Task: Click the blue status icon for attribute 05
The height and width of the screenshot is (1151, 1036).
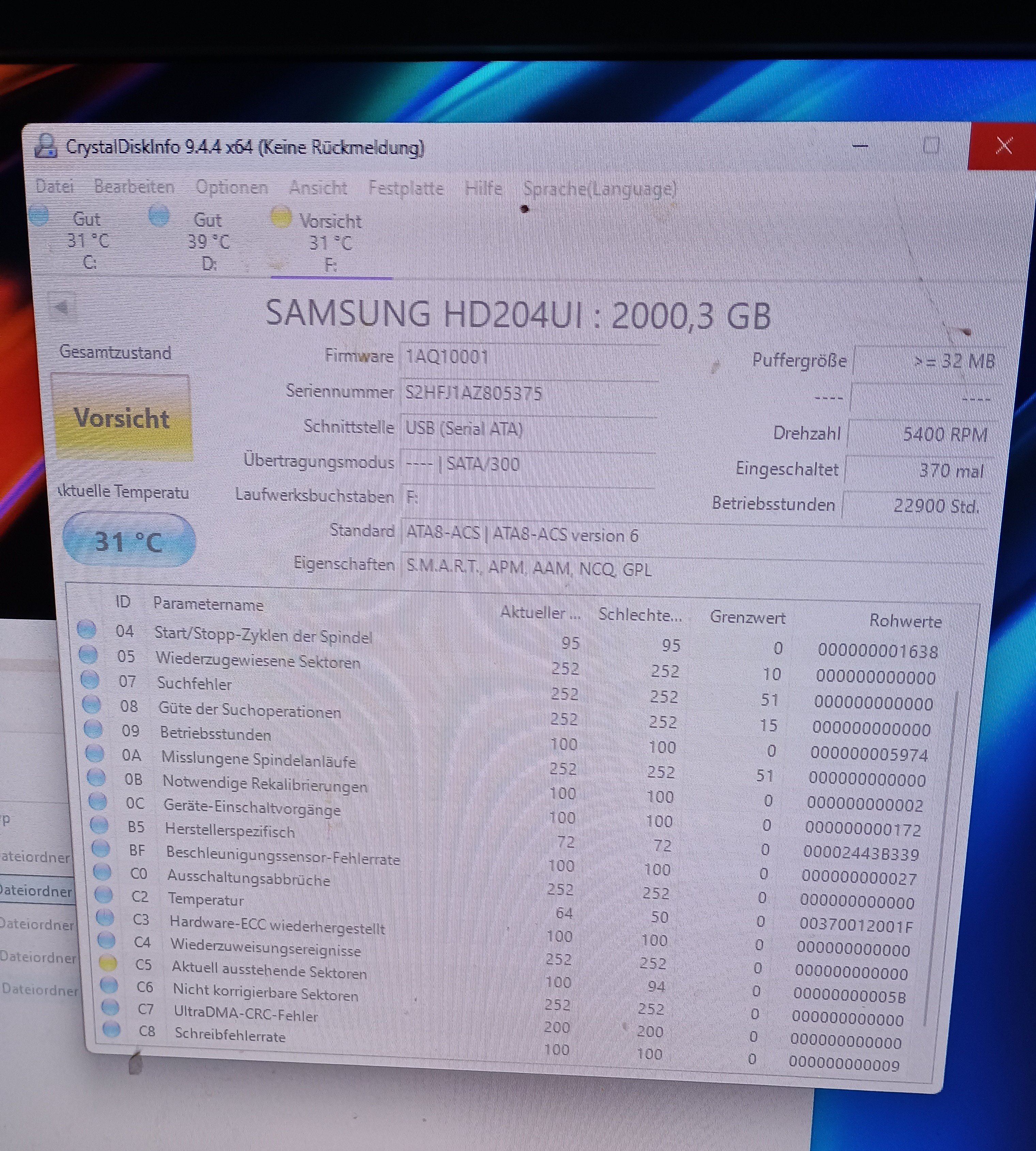Action: click(88, 655)
